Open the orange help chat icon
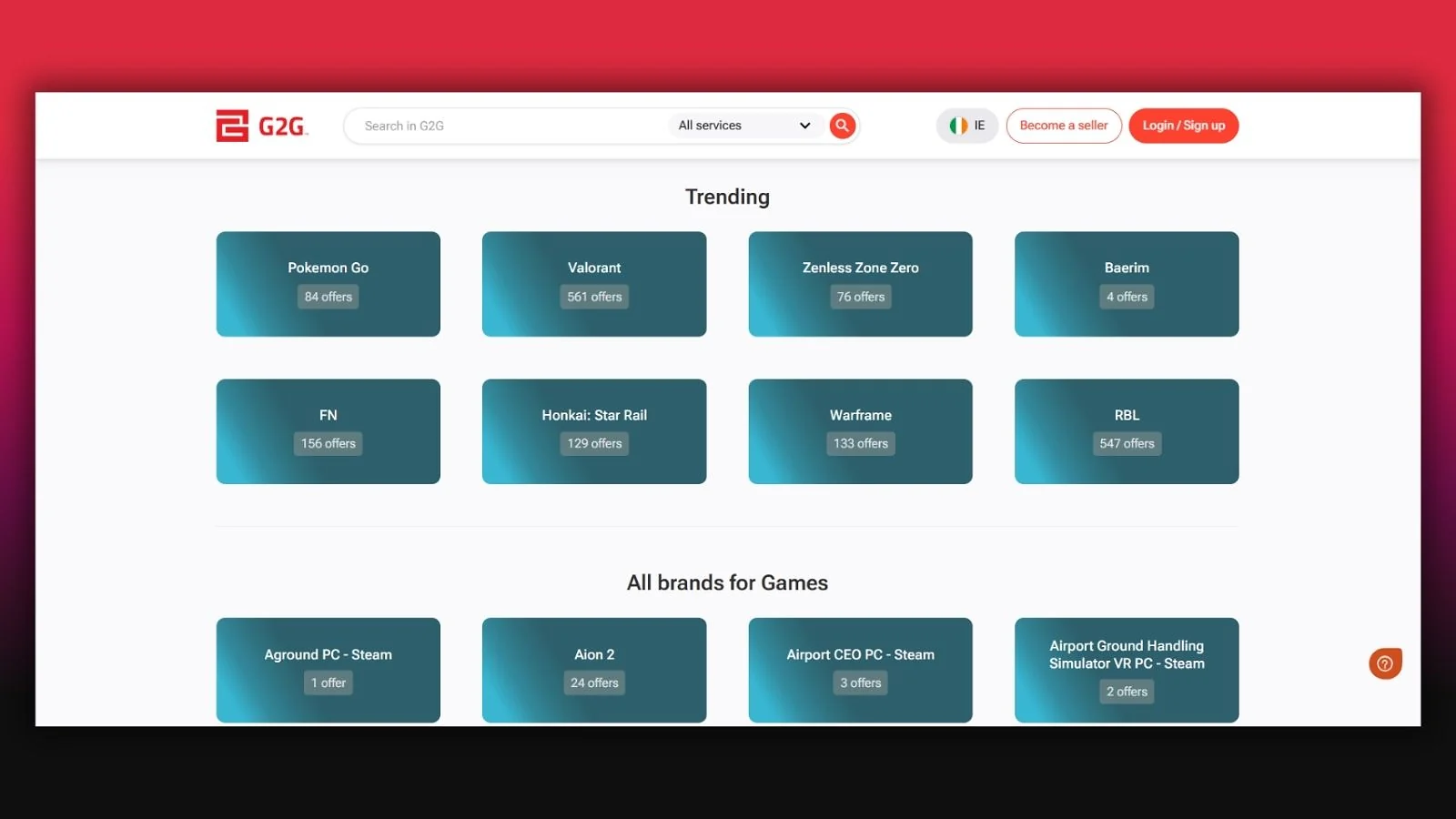Image resolution: width=1456 pixels, height=819 pixels. coord(1385,663)
